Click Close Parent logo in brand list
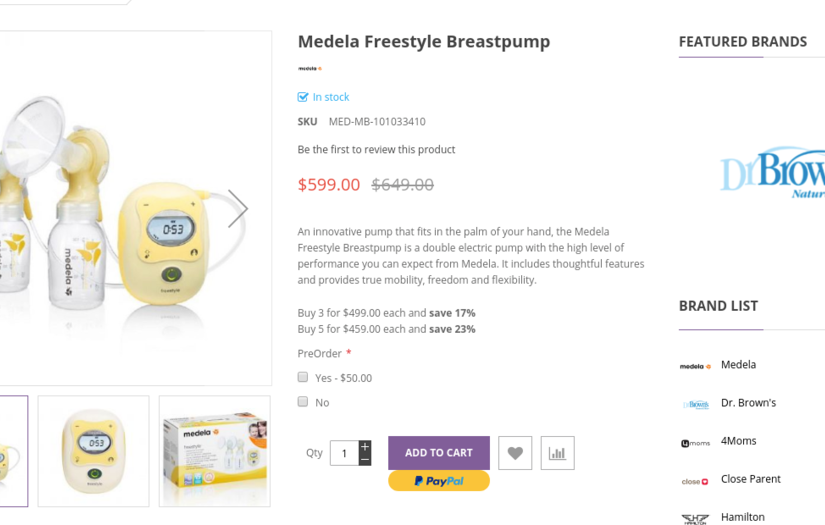825x525 pixels. tap(695, 480)
